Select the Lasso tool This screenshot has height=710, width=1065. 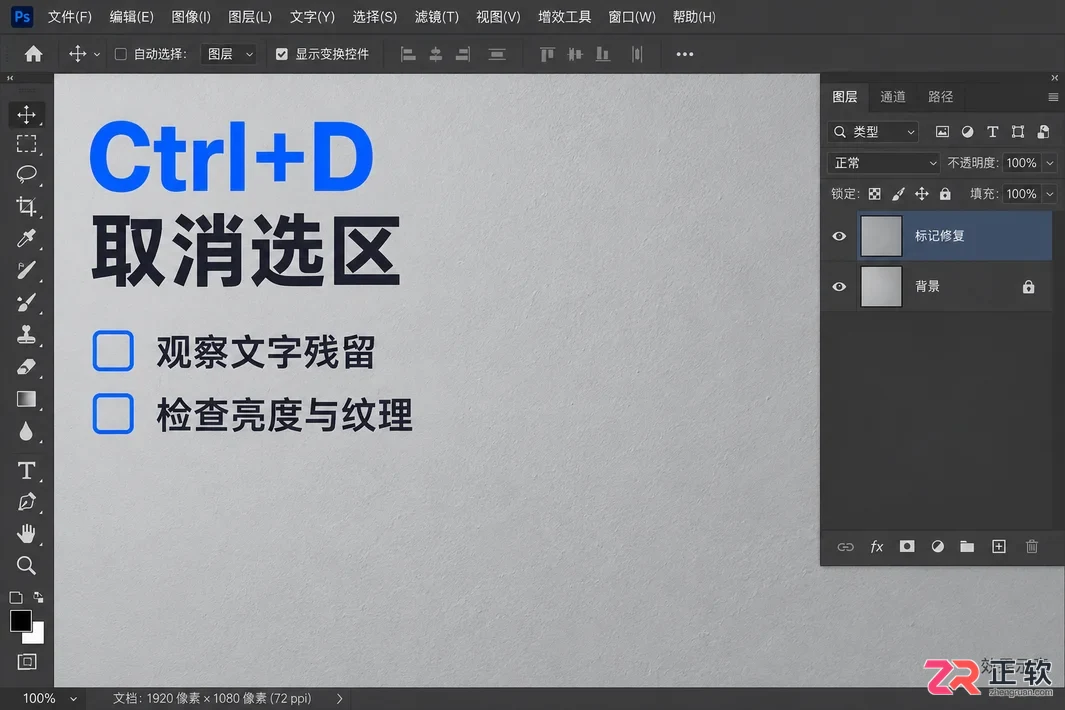tap(26, 175)
